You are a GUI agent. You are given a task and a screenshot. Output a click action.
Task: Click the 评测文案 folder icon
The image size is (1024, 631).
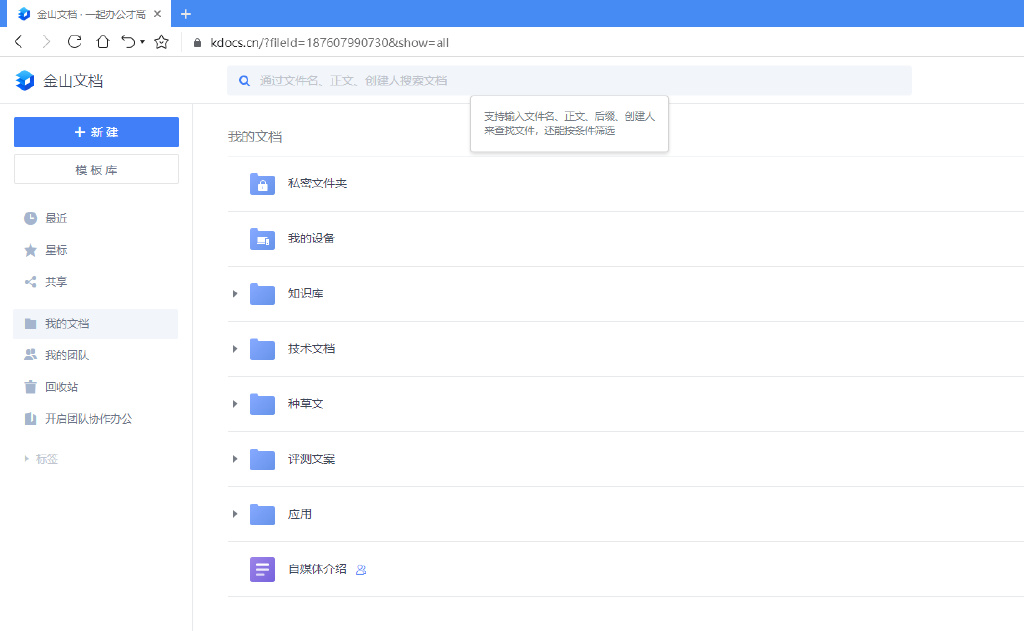[263, 459]
